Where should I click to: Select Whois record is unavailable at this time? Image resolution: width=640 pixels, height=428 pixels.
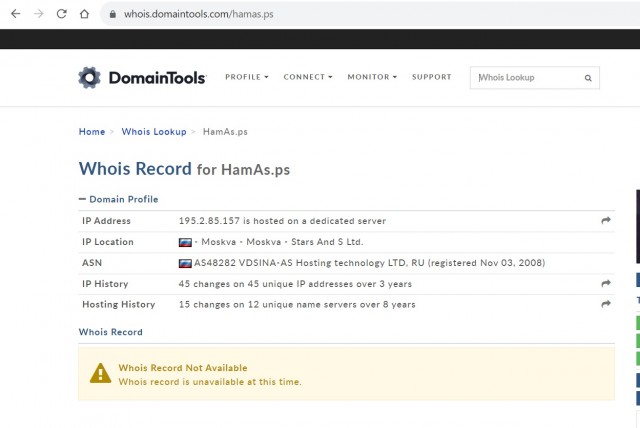pyautogui.click(x=210, y=382)
